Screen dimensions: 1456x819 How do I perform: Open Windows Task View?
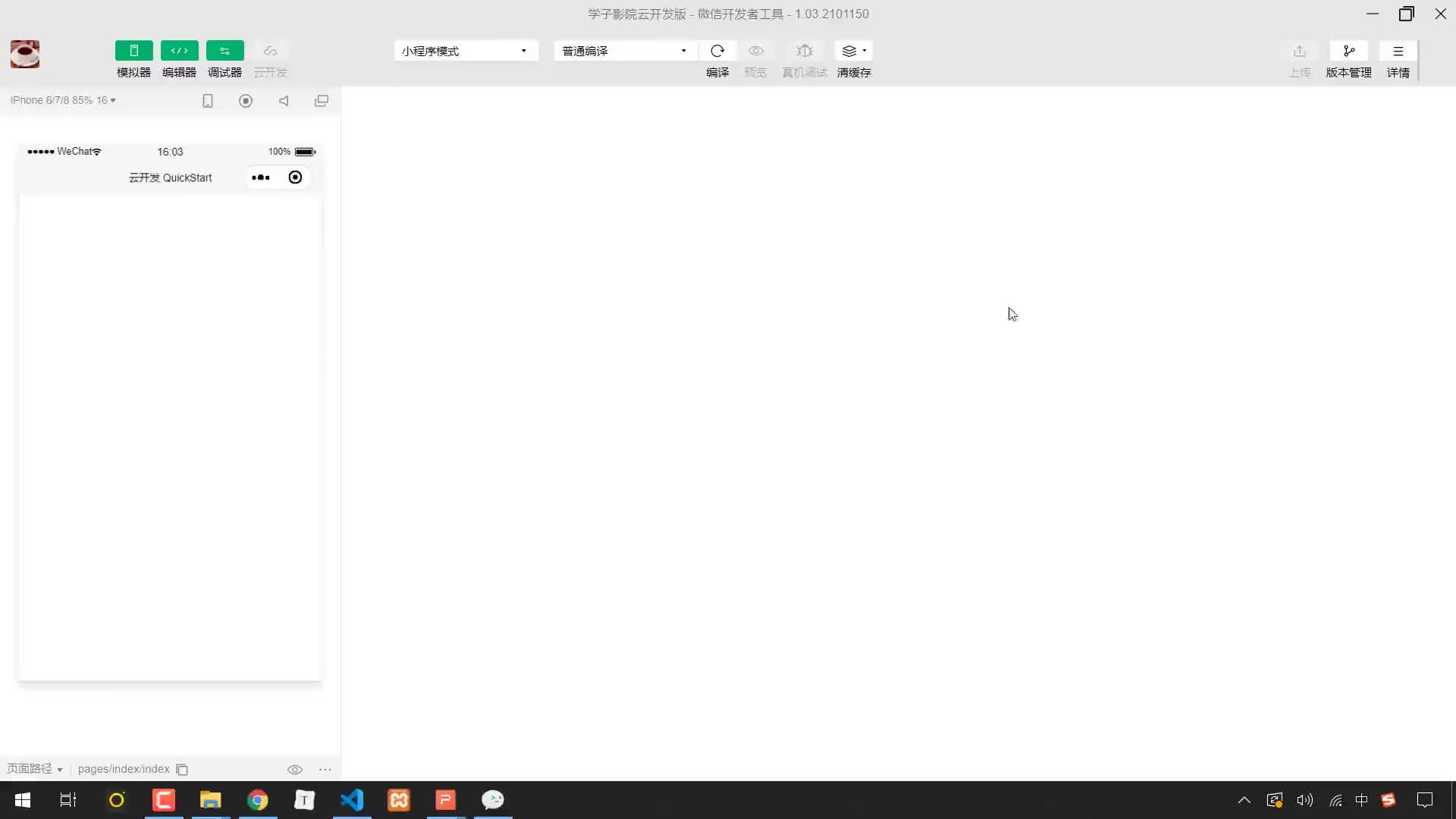coord(68,800)
